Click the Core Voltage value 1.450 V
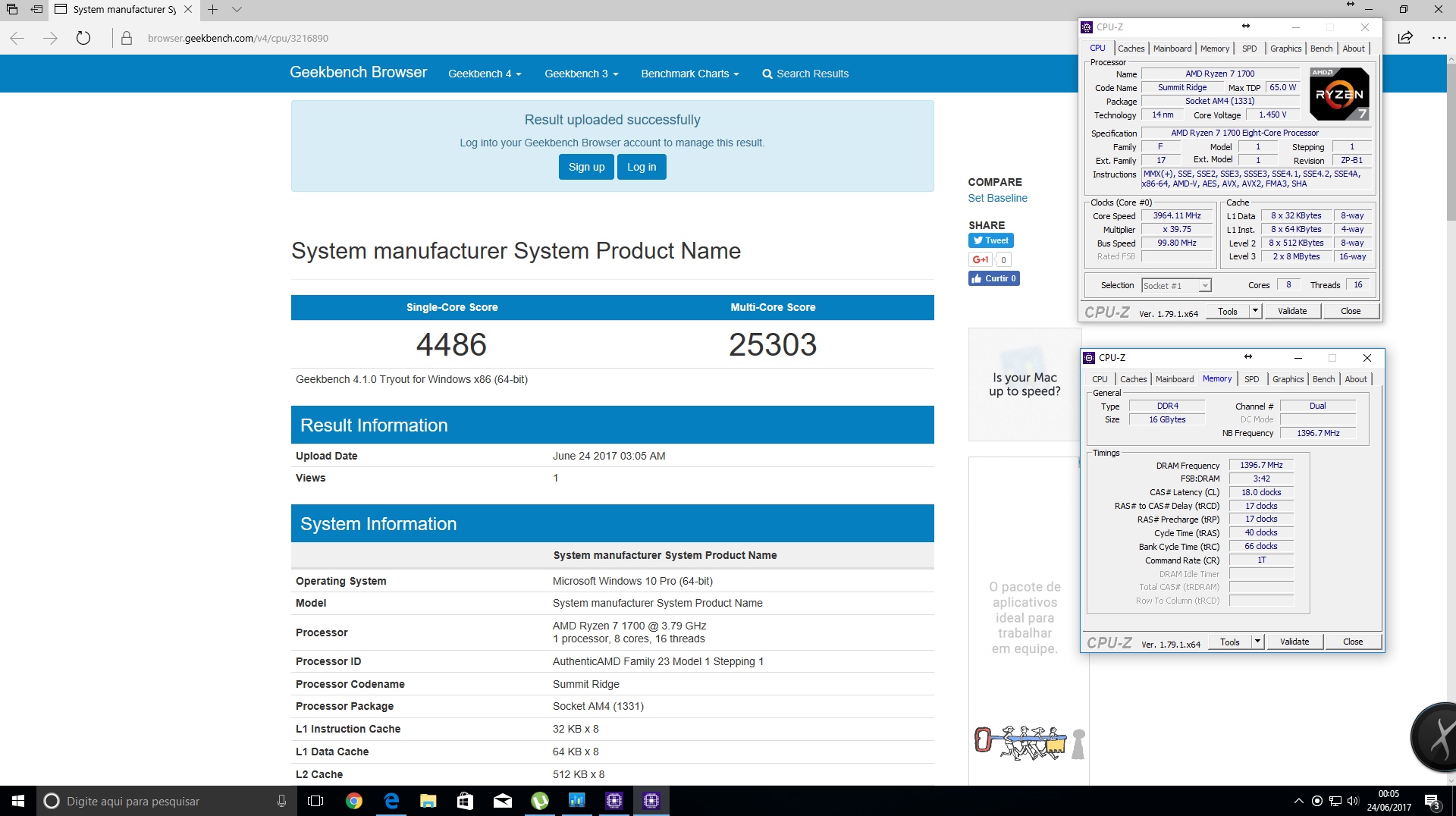Viewport: 1456px width, 816px height. point(1272,115)
